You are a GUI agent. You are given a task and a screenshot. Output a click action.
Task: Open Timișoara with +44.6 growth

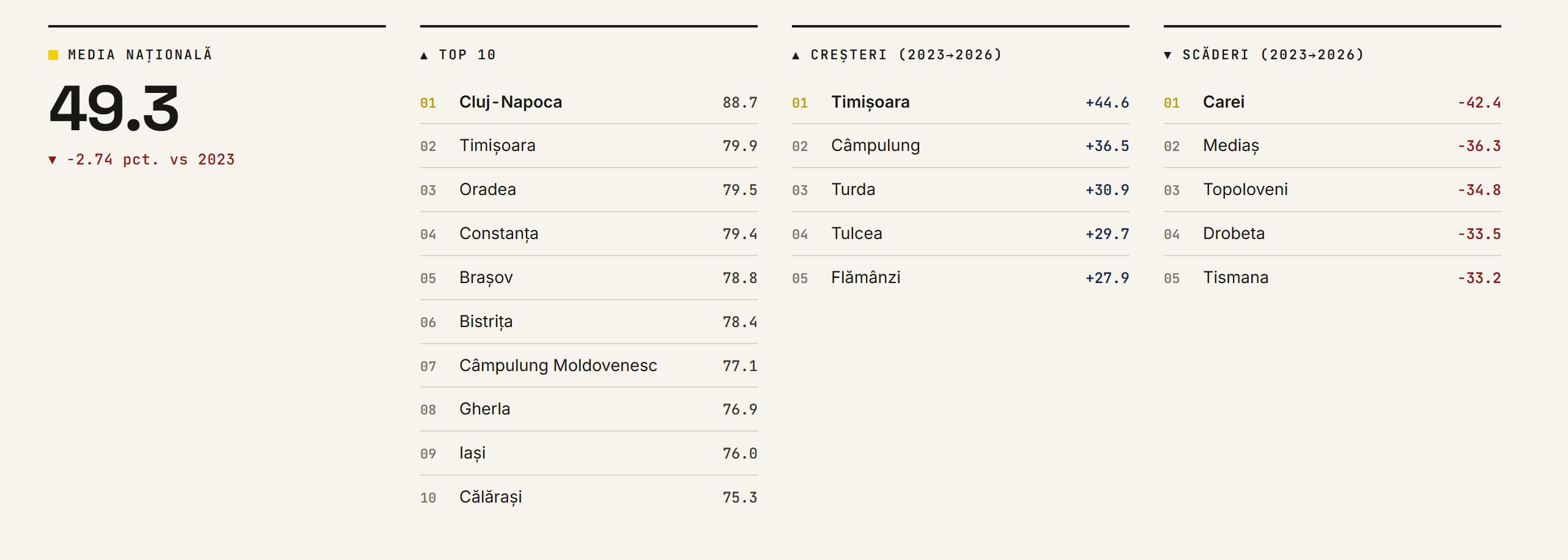click(x=961, y=102)
